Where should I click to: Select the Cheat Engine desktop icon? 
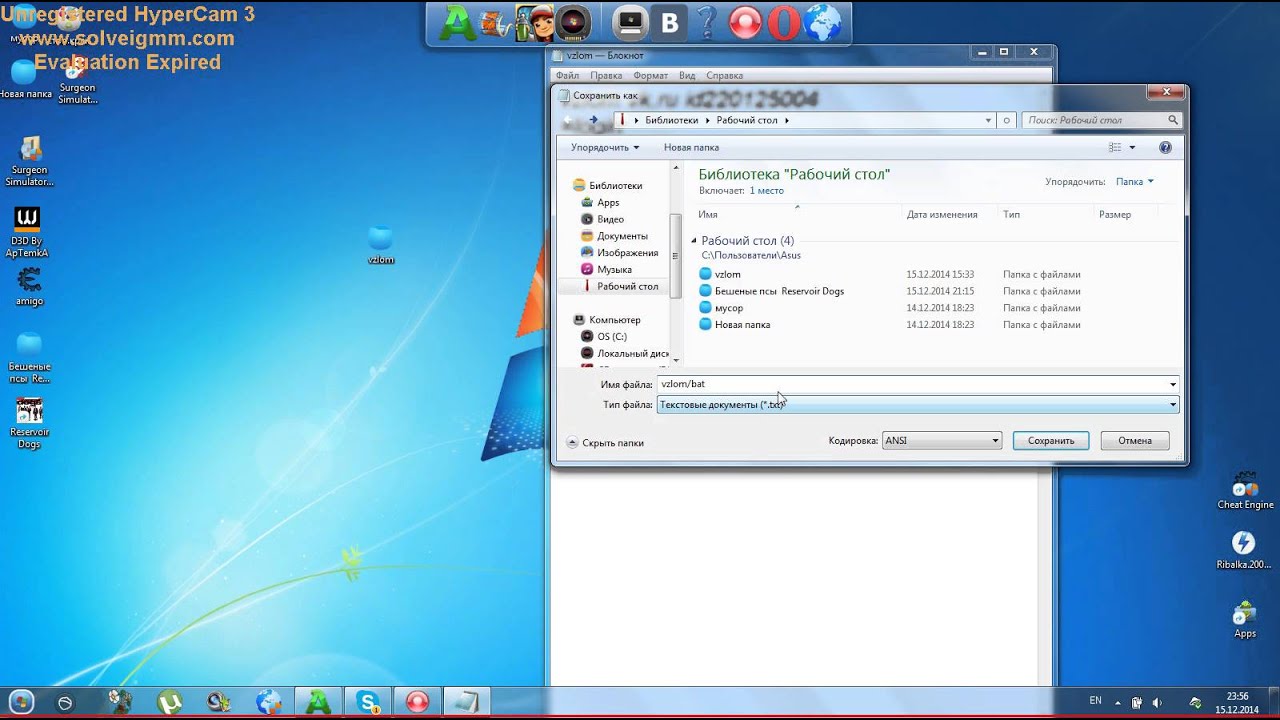(1245, 491)
